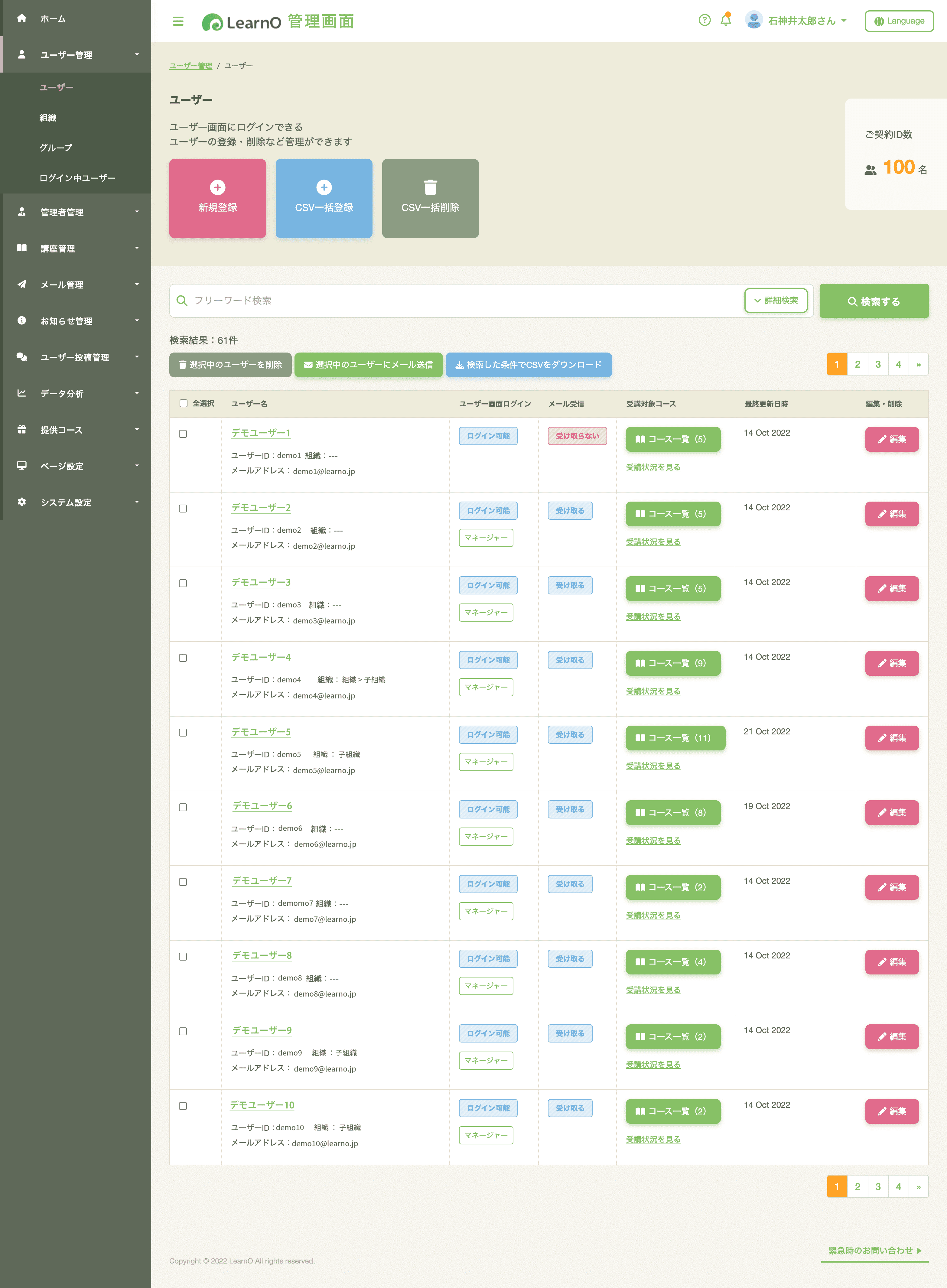This screenshot has width=947, height=1288.
Task: Click the notification bell icon
Action: coord(725,20)
